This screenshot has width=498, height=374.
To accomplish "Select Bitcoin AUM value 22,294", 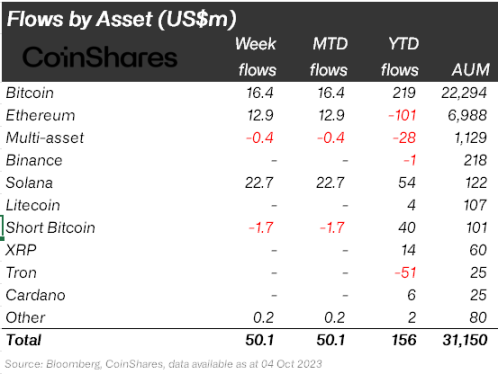I will pyautogui.click(x=464, y=93).
